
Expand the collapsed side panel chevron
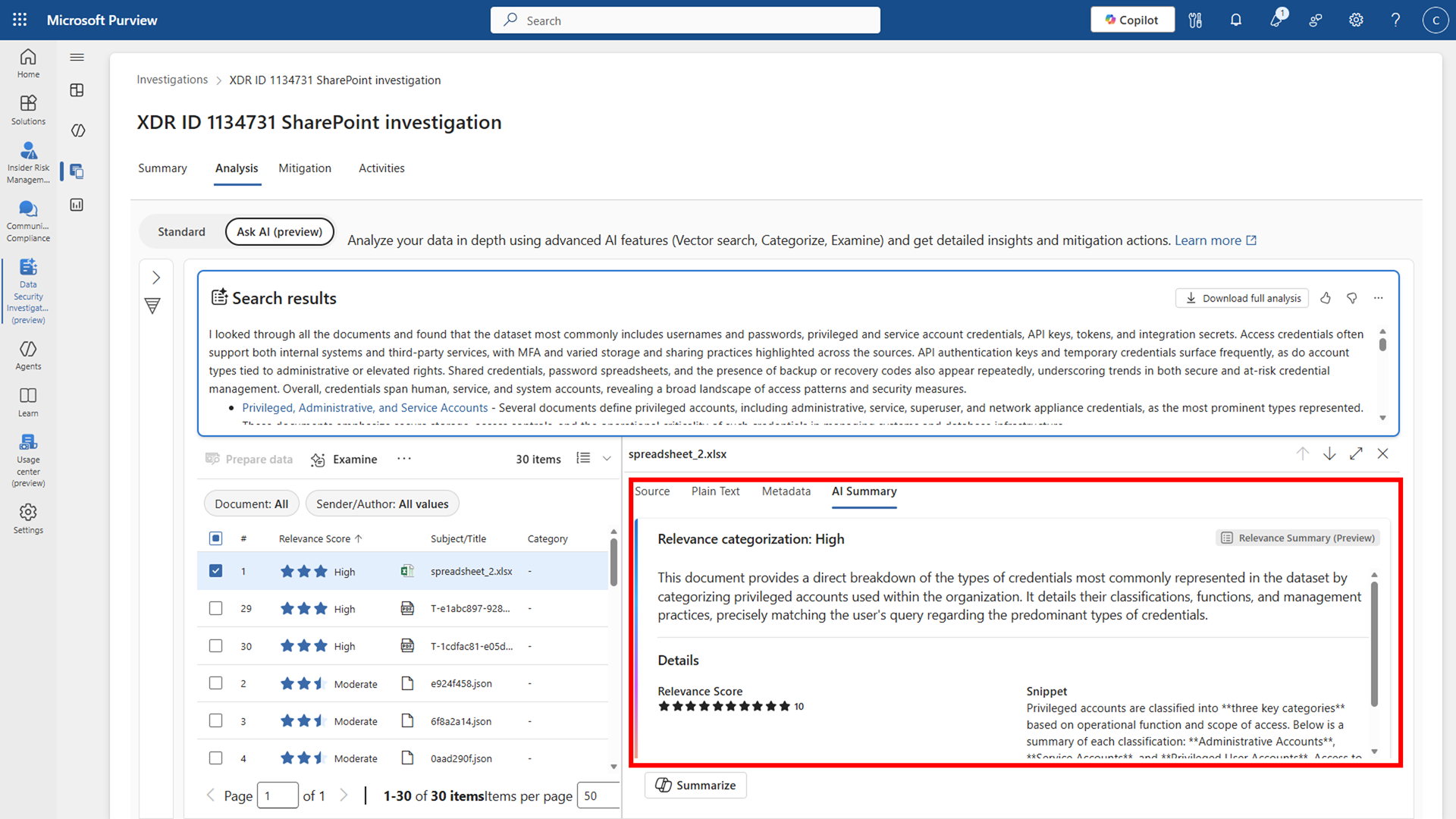156,278
